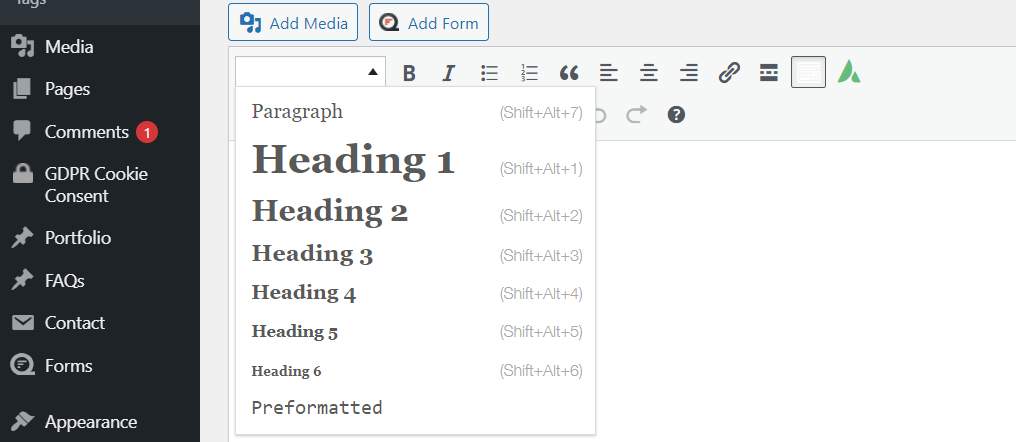The height and width of the screenshot is (442, 1016).
Task: Choose Heading 4 format
Action: click(x=415, y=294)
